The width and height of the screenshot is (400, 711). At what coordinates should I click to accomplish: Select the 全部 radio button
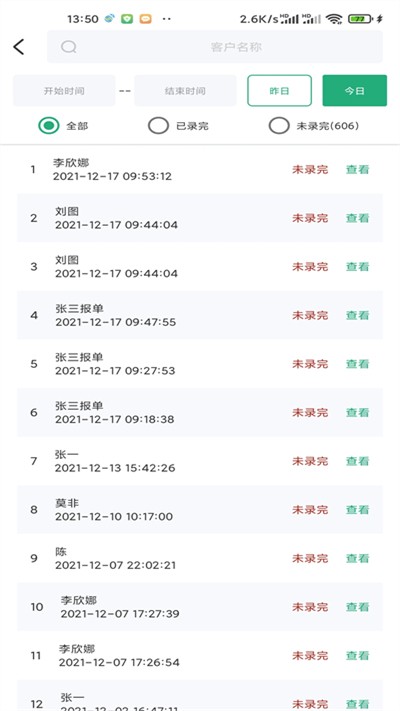(49, 126)
